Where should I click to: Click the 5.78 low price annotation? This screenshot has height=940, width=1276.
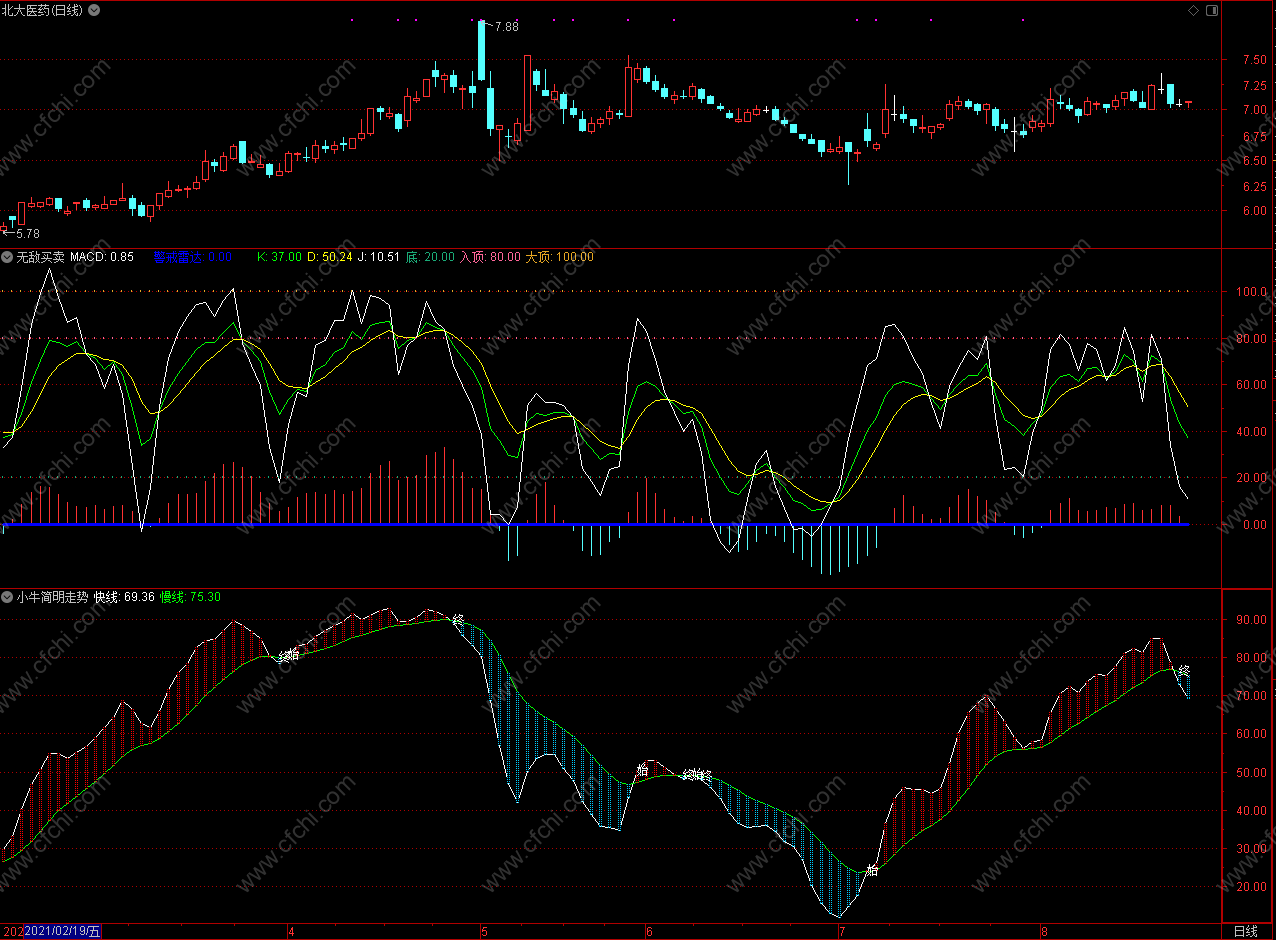click(26, 233)
